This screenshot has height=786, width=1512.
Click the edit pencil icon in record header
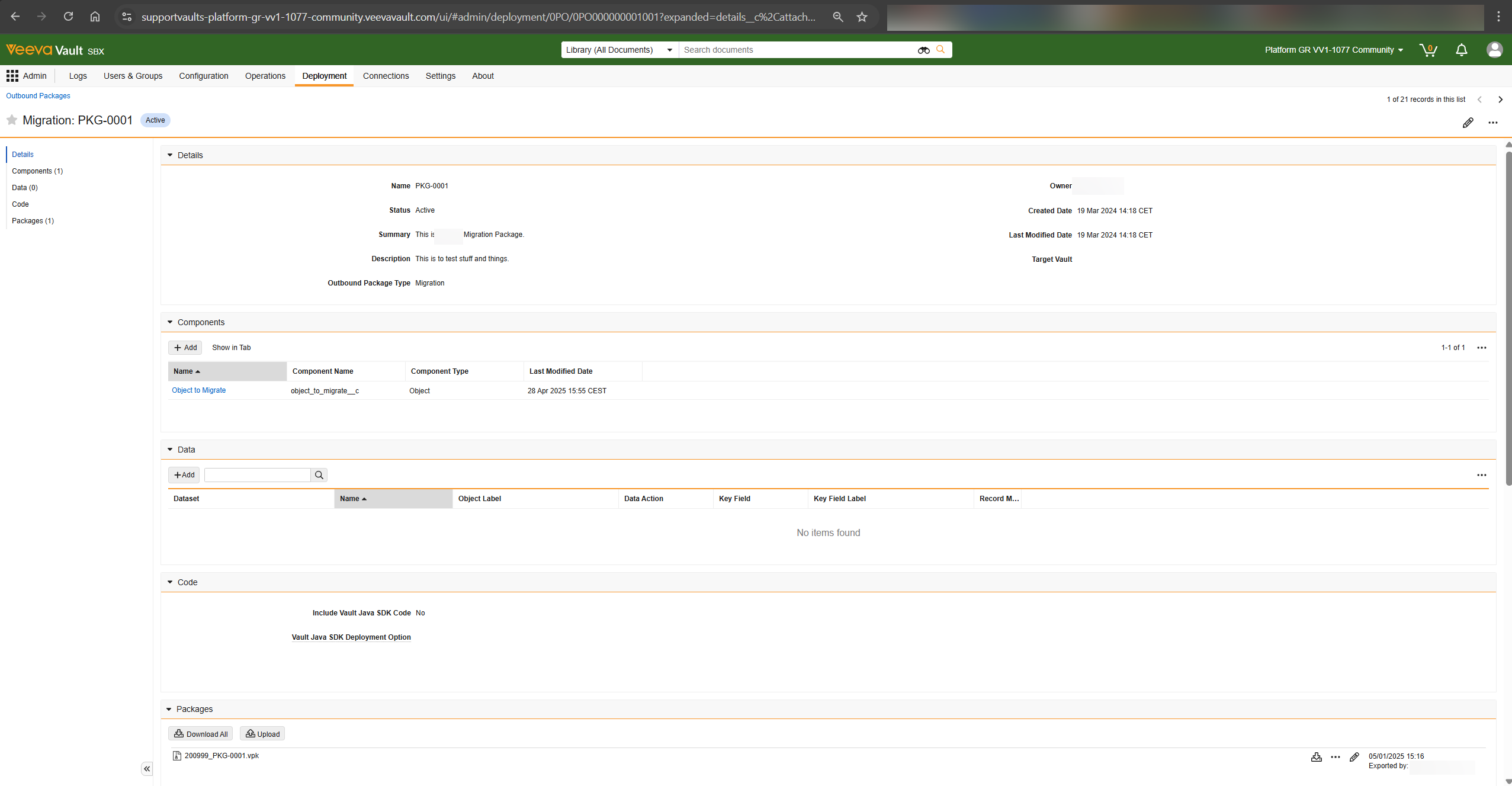tap(1468, 123)
